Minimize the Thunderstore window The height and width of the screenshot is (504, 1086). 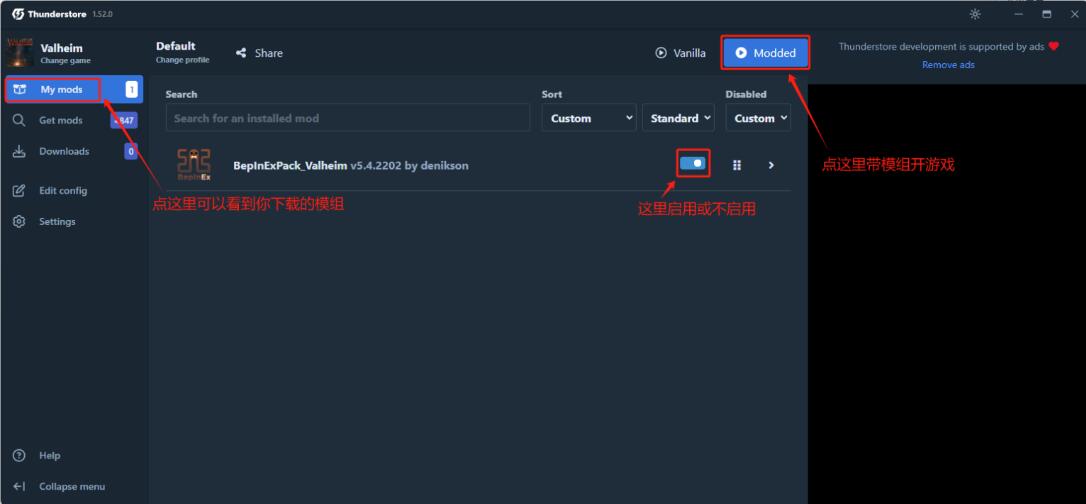1018,14
